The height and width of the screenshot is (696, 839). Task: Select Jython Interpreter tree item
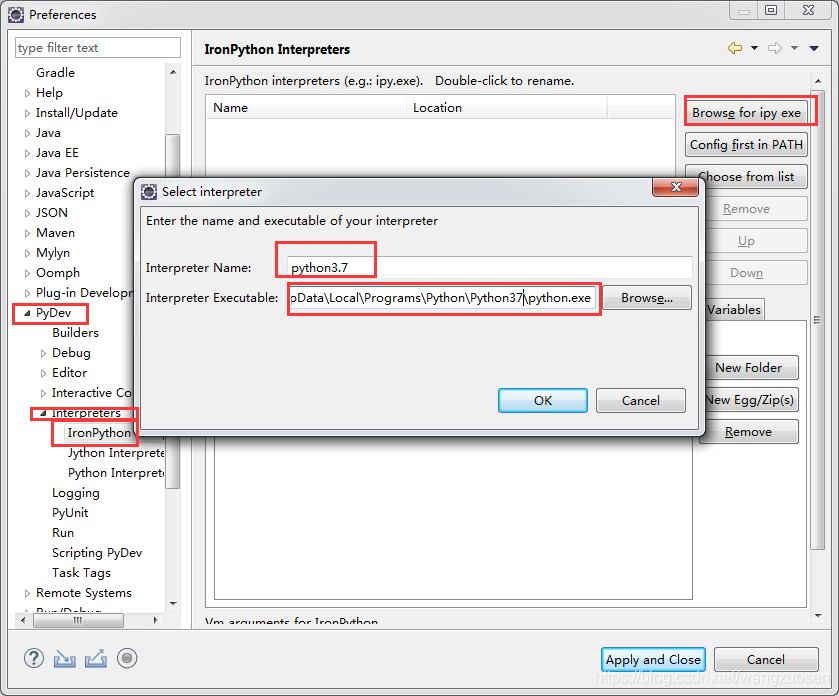coord(116,453)
